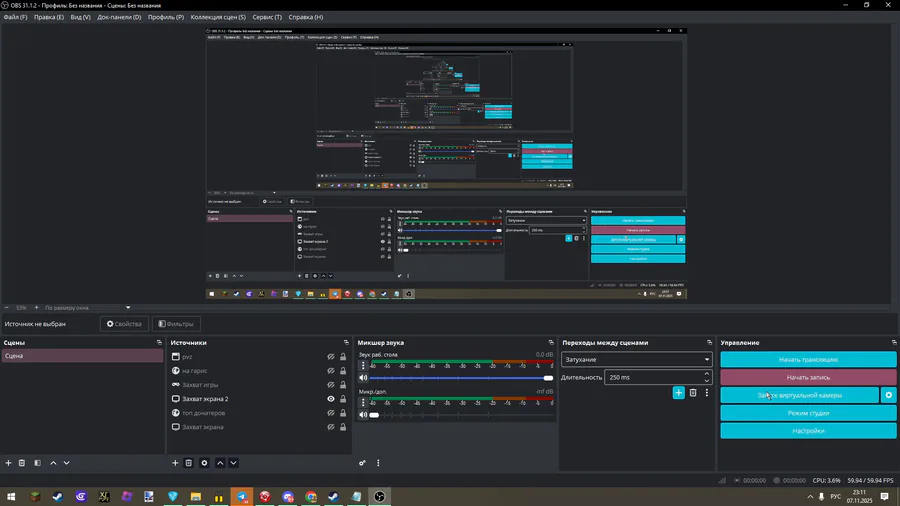Image resolution: width=900 pixels, height=506 pixels.
Task: Open the Файл (F) menu
Action: (15, 17)
